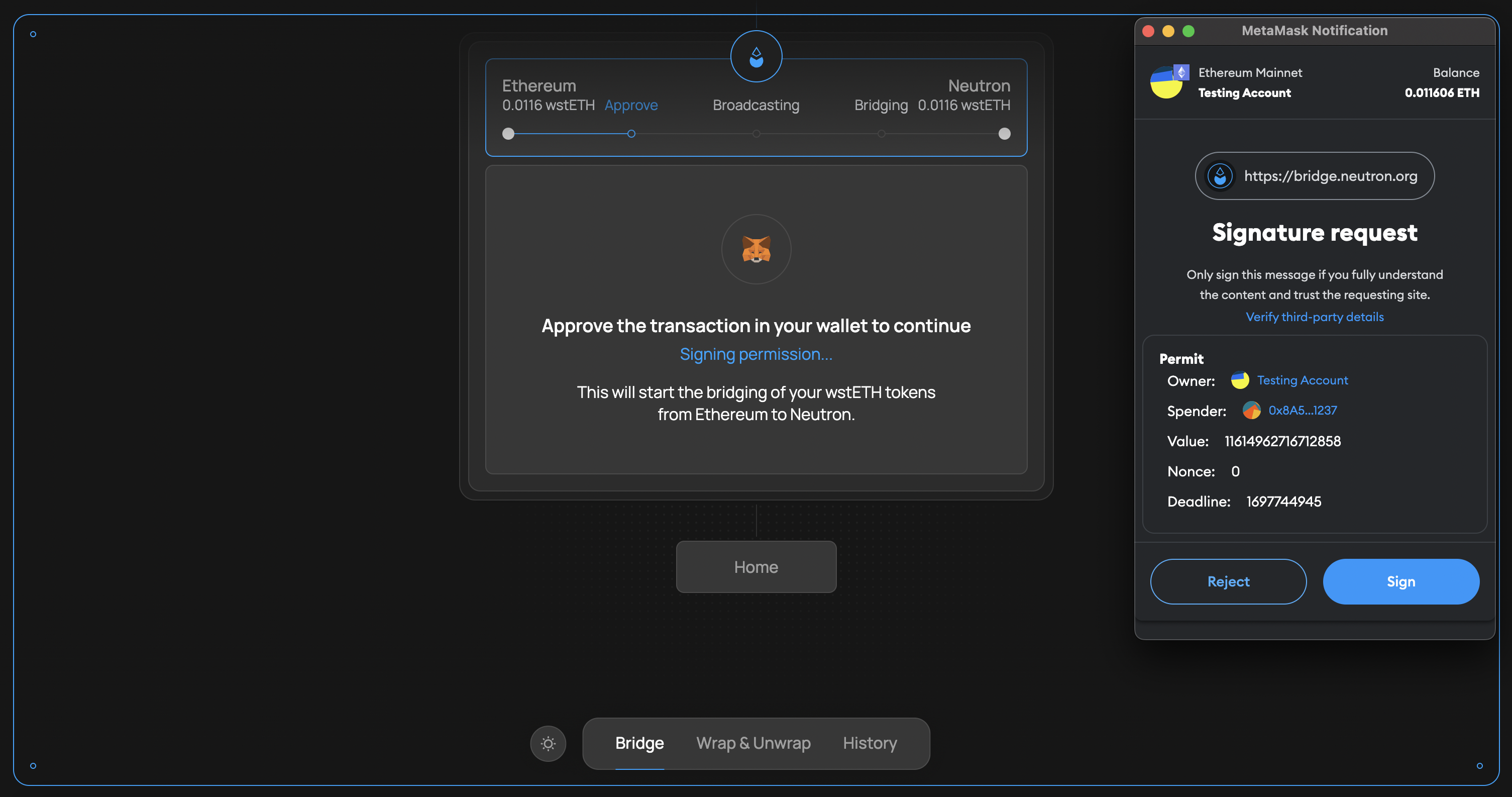The image size is (1512, 797).
Task: Go back using the Home button
Action: pyautogui.click(x=756, y=567)
